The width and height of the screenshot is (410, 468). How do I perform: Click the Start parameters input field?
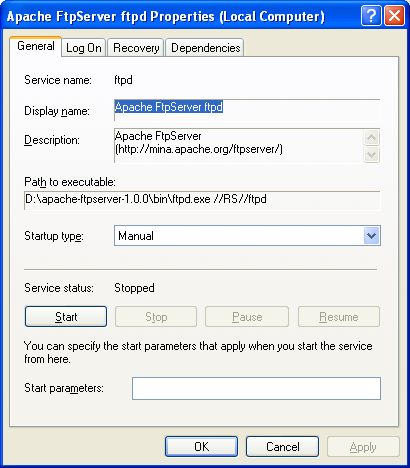tap(256, 388)
